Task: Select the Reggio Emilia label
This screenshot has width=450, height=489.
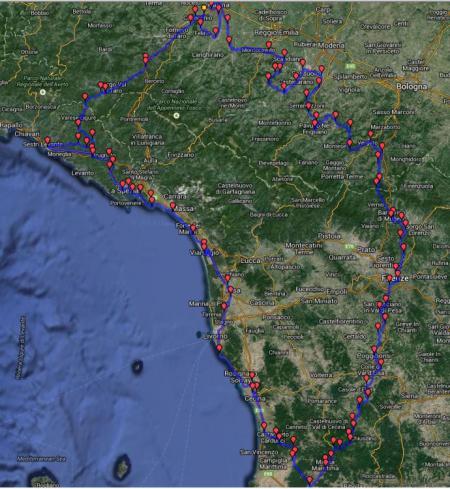Action: click(276, 33)
